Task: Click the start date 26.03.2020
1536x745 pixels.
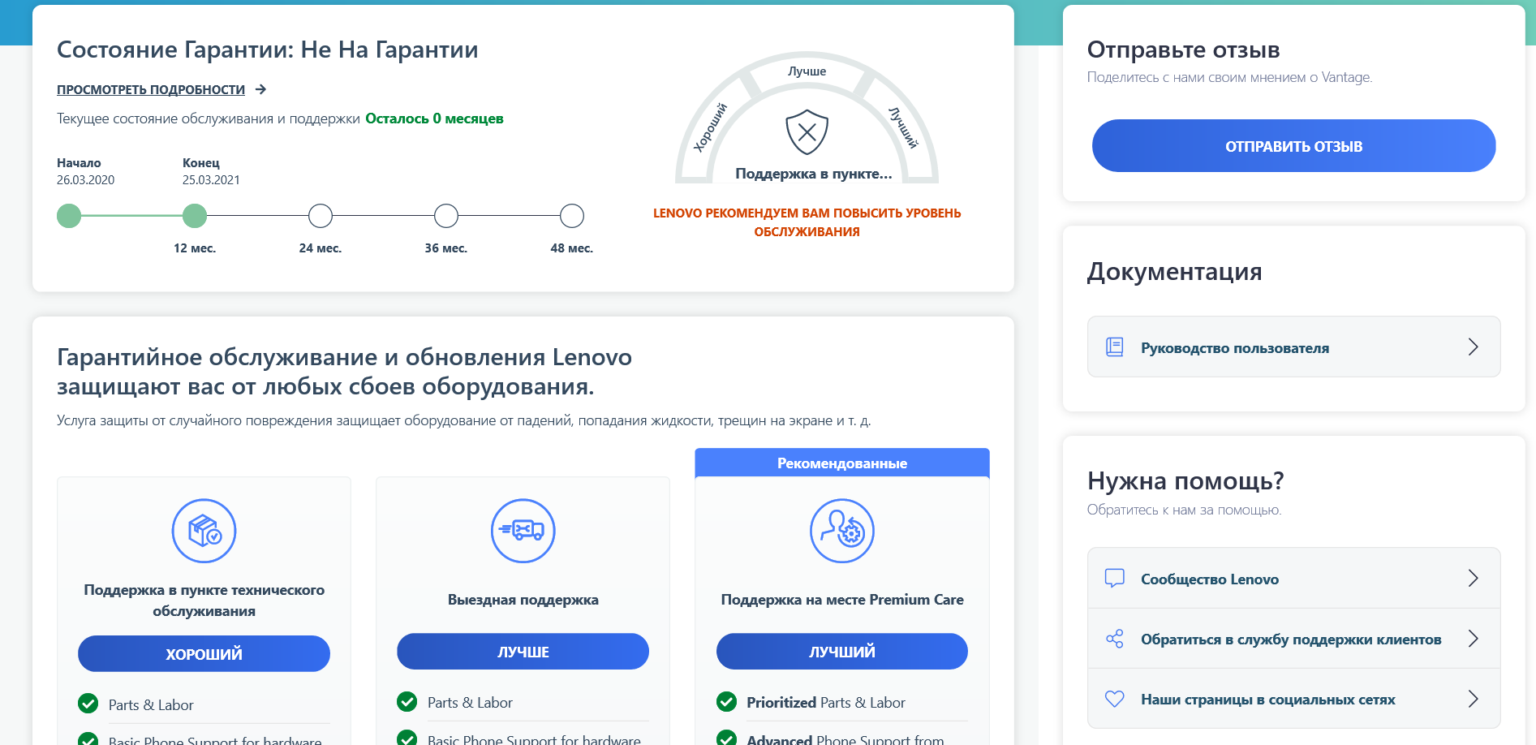Action: [x=86, y=181]
